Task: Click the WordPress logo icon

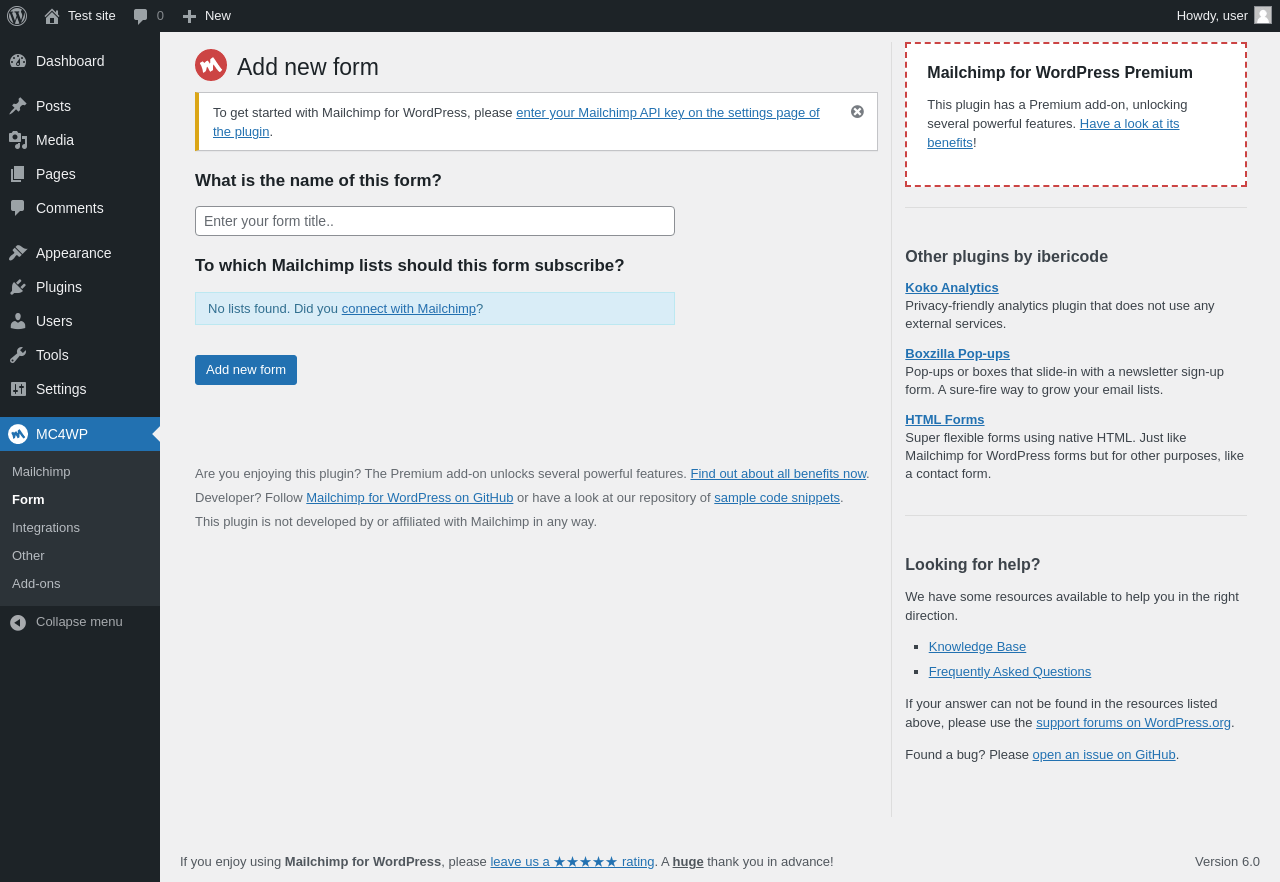Action: coord(17,16)
